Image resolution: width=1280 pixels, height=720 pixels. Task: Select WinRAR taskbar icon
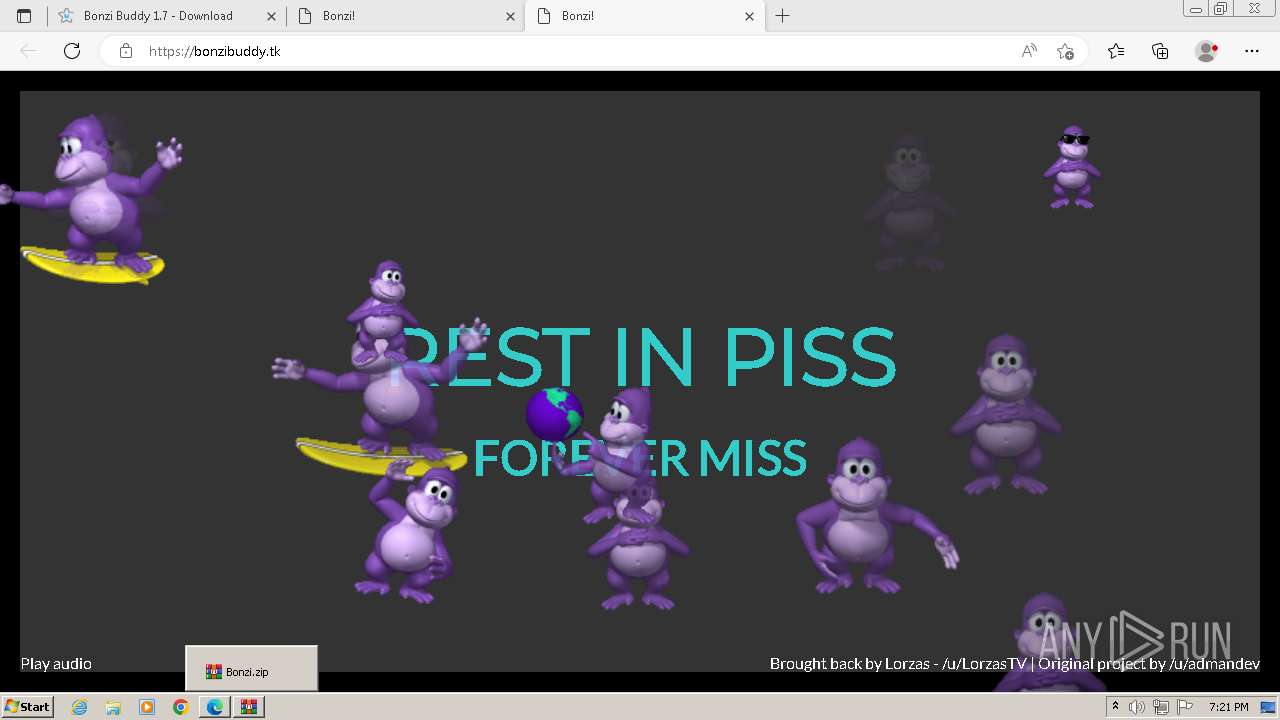[249, 707]
